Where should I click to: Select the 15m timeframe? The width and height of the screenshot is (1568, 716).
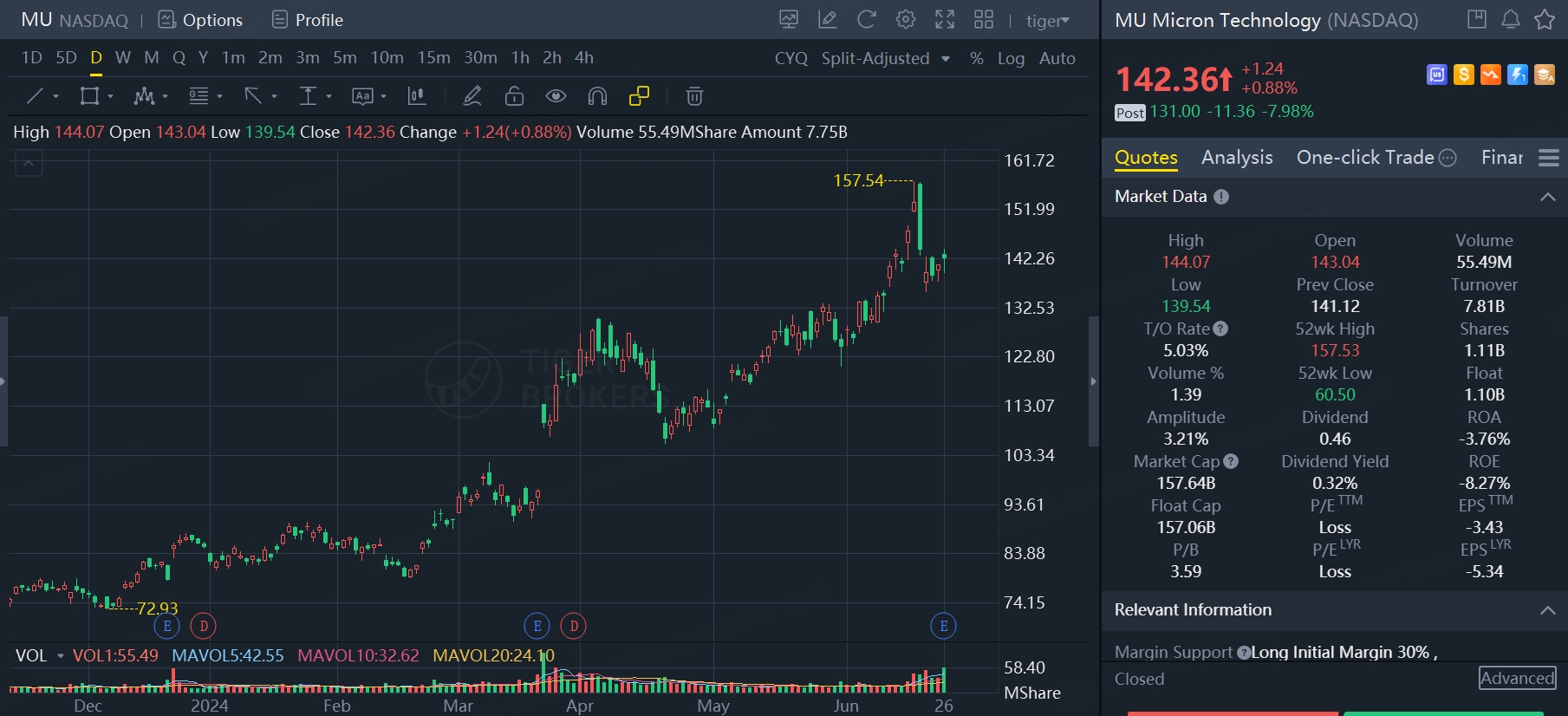[x=433, y=58]
